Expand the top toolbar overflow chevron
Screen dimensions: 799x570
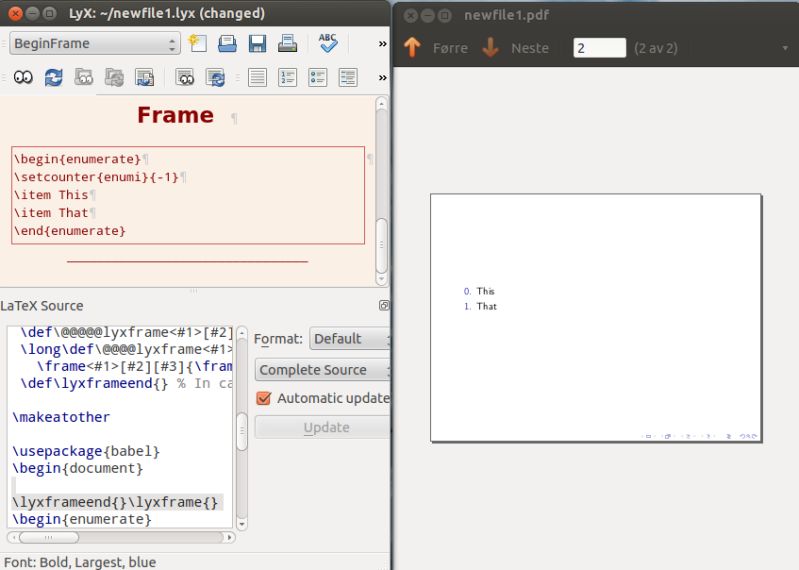point(383,44)
